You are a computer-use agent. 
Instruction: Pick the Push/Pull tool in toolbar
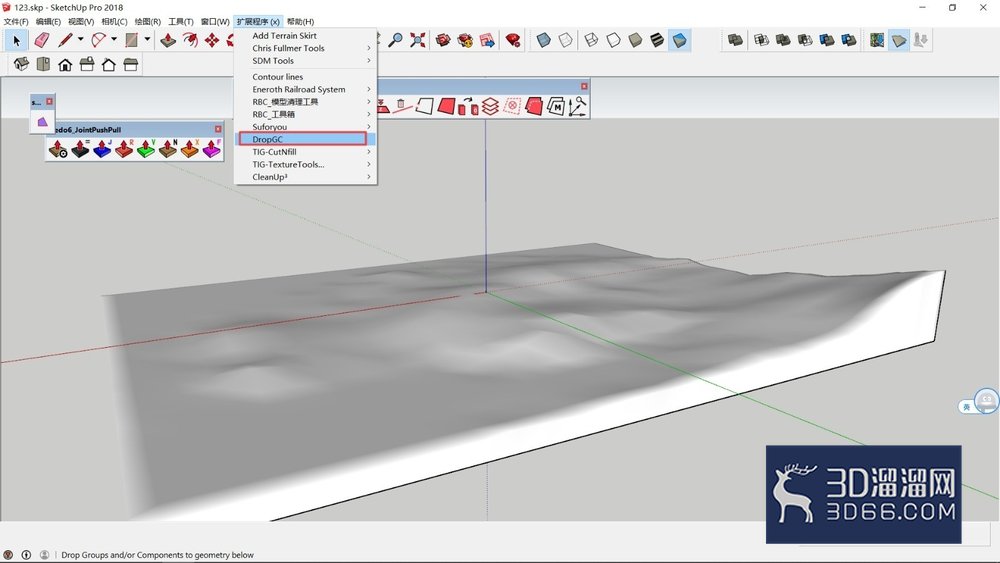pos(168,40)
